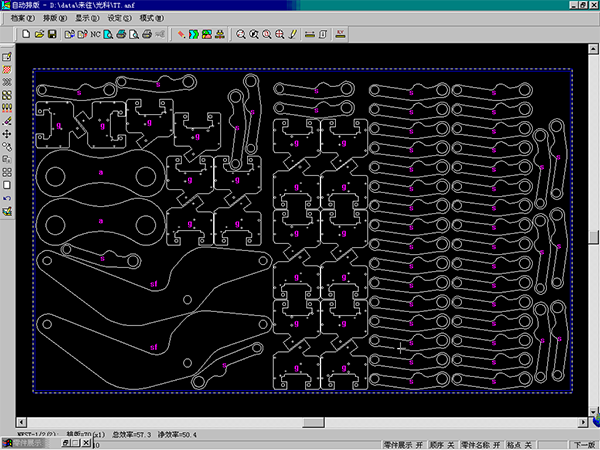Open the 模式 menu
The width and height of the screenshot is (600, 450).
tap(152, 18)
